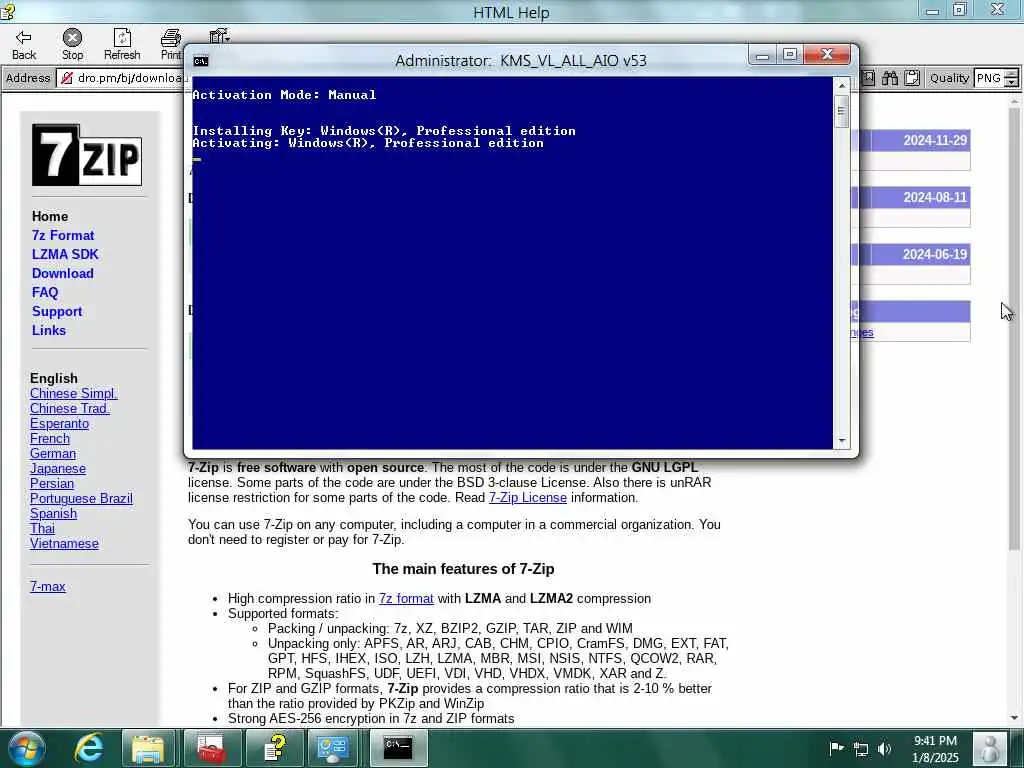The height and width of the screenshot is (768, 1024).
Task: Switch to HTML Help taskbar icon
Action: [x=276, y=748]
